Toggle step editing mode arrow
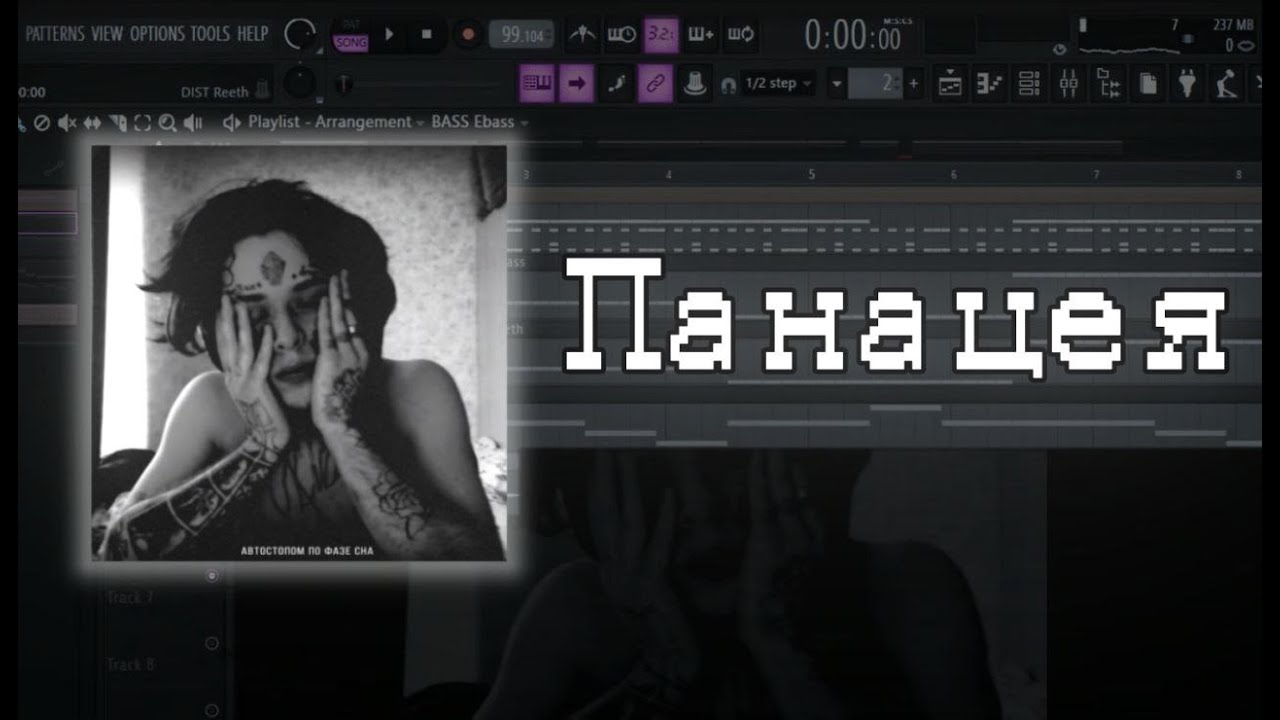1280x720 pixels. [576, 84]
